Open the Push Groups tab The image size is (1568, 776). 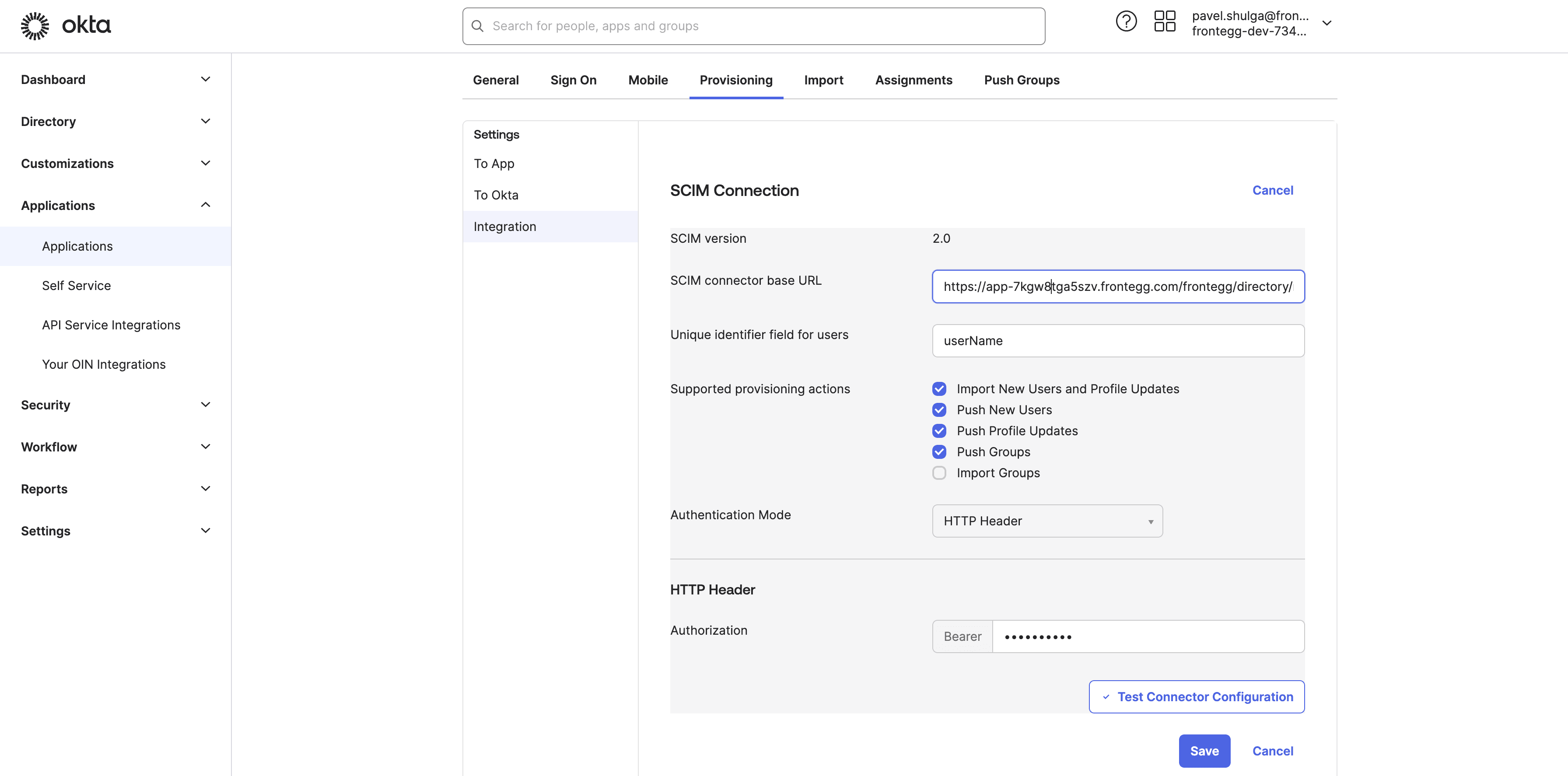(1022, 80)
